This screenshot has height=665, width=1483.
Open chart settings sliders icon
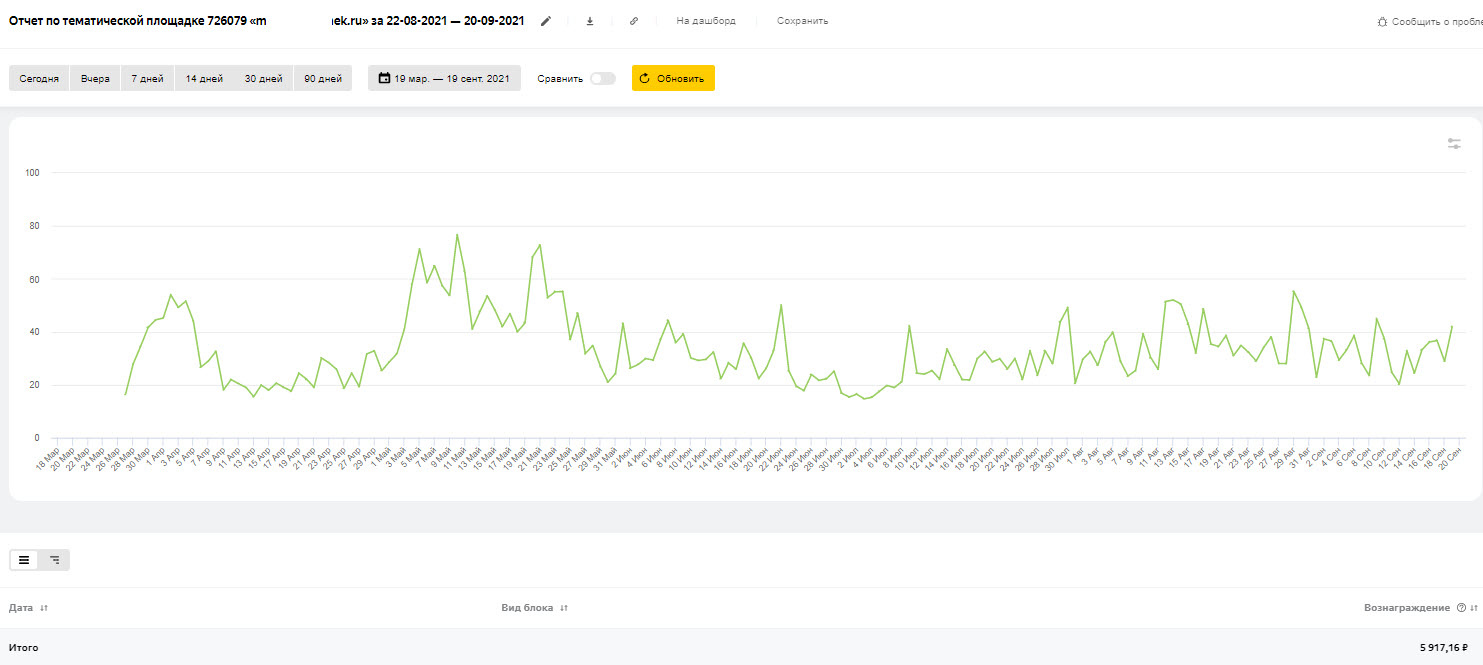click(x=1454, y=144)
